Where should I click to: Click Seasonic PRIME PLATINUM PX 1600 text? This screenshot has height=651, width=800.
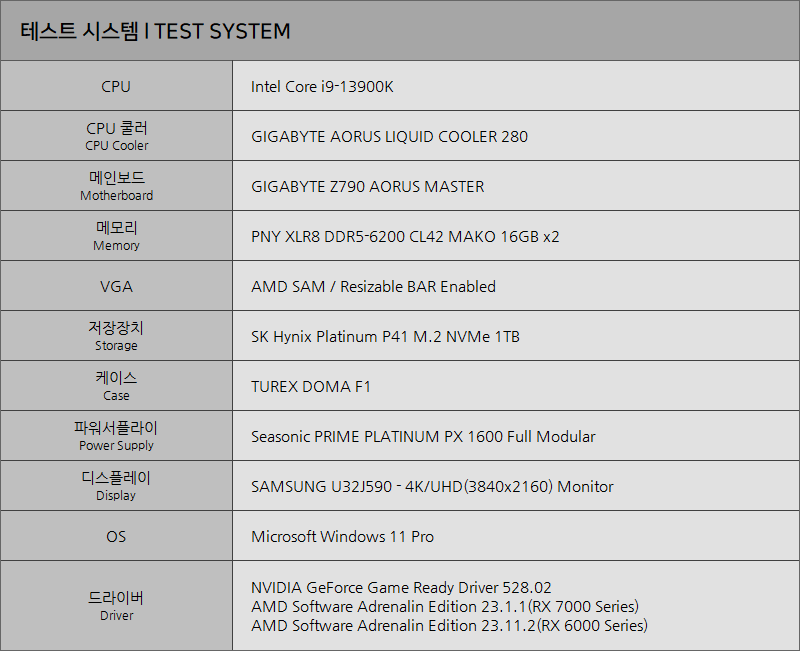click(423, 437)
